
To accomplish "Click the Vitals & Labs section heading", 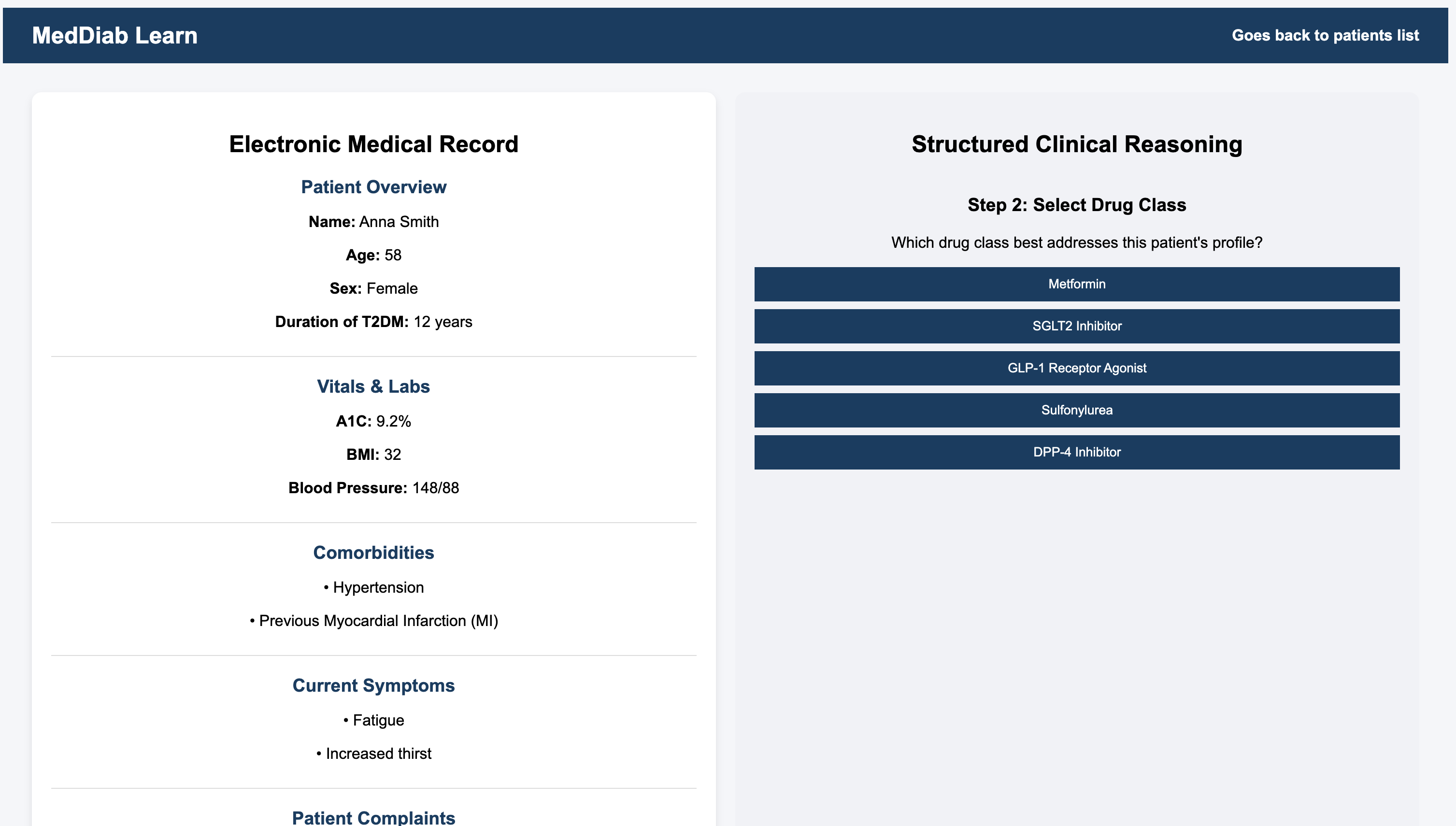I will click(x=373, y=386).
